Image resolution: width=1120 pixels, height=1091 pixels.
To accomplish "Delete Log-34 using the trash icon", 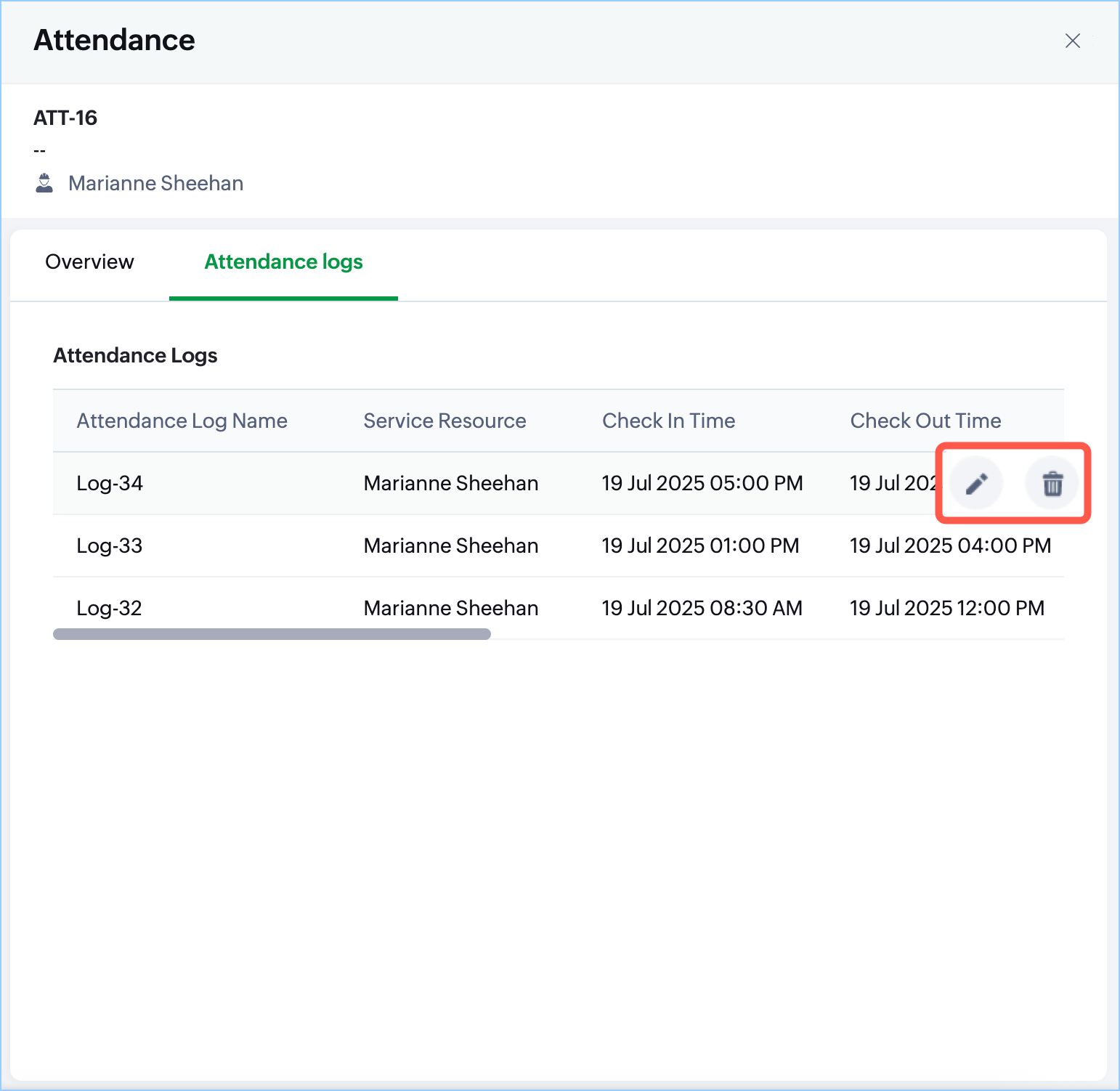I will (1052, 483).
